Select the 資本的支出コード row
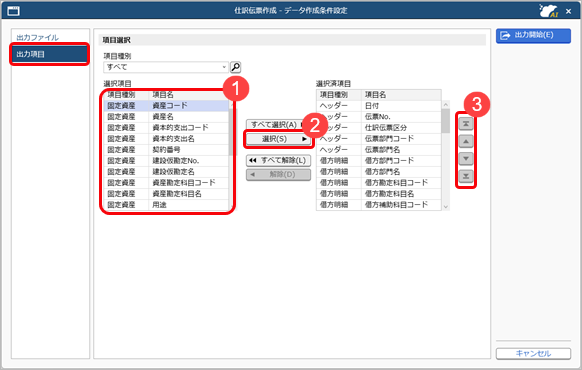The height and width of the screenshot is (370, 582). click(166, 128)
